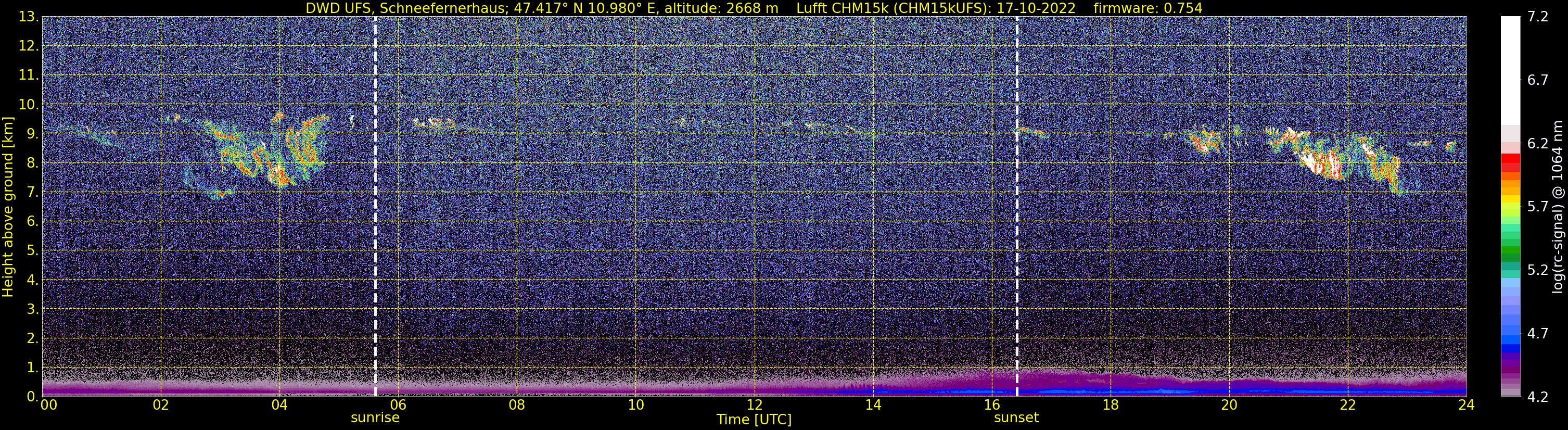Viewport: 1568px width, 430px height.
Task: Click the 24 tick on the time axis
Action: [1467, 406]
